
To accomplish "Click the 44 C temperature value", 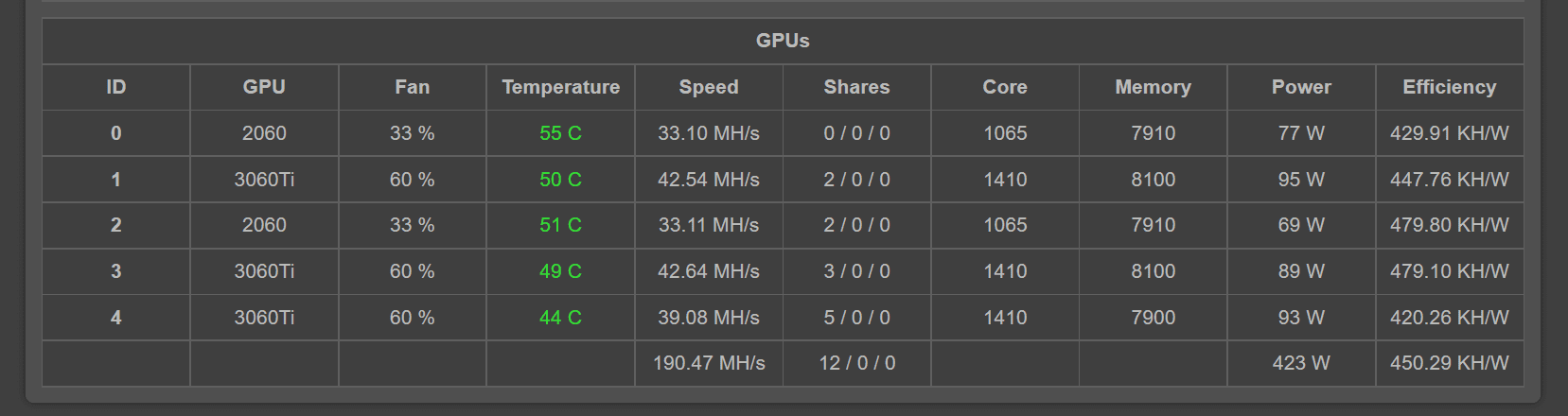I will (x=560, y=318).
